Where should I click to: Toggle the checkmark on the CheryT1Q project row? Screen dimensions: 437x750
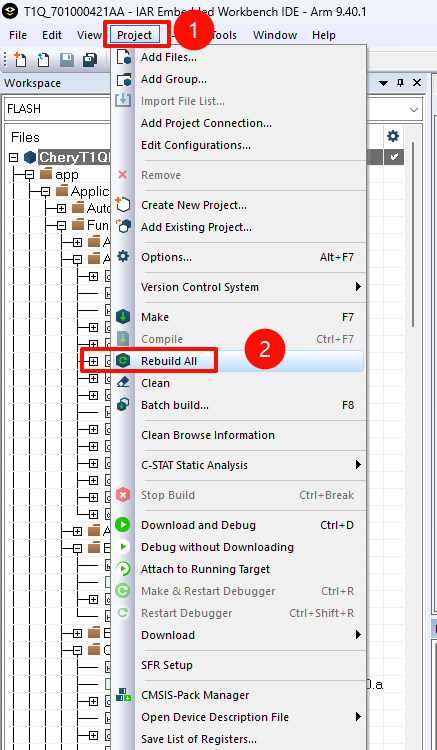(394, 157)
